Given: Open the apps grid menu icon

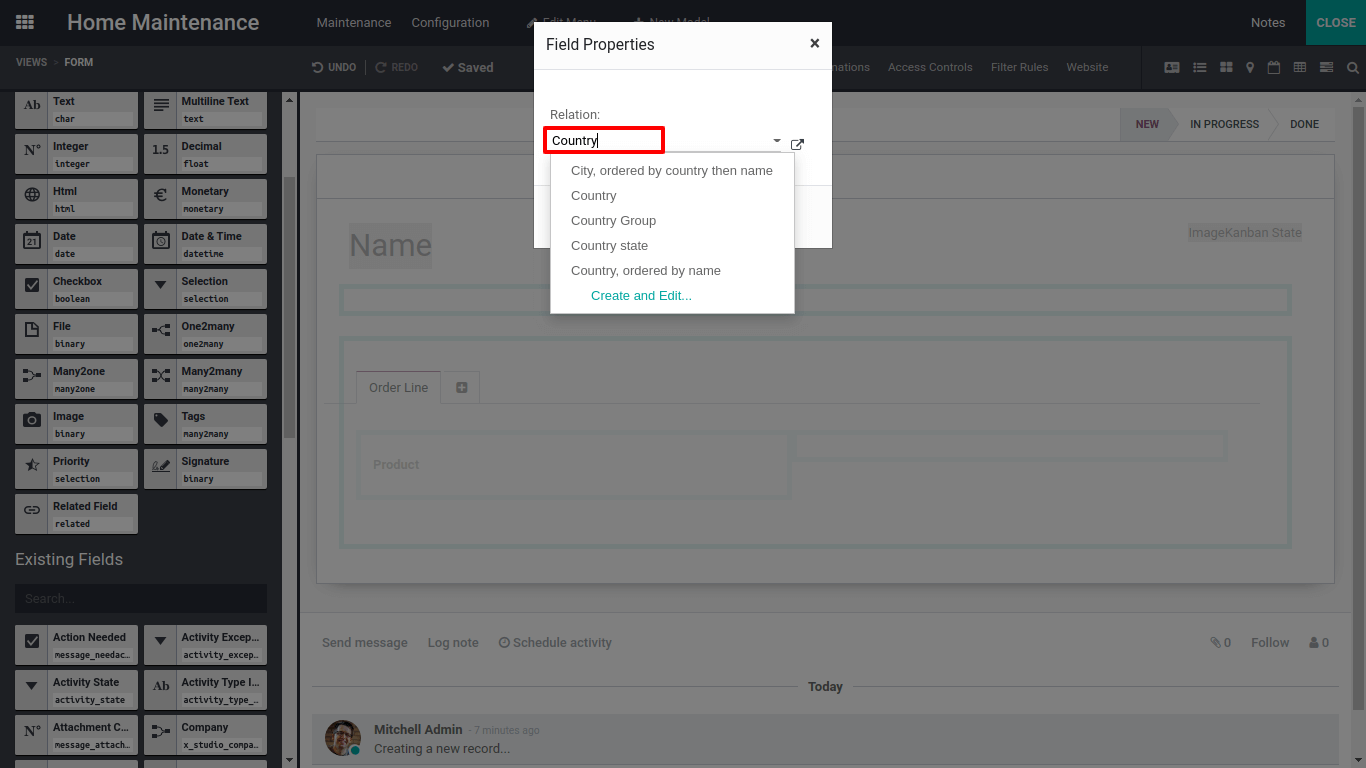Looking at the screenshot, I should [x=25, y=22].
